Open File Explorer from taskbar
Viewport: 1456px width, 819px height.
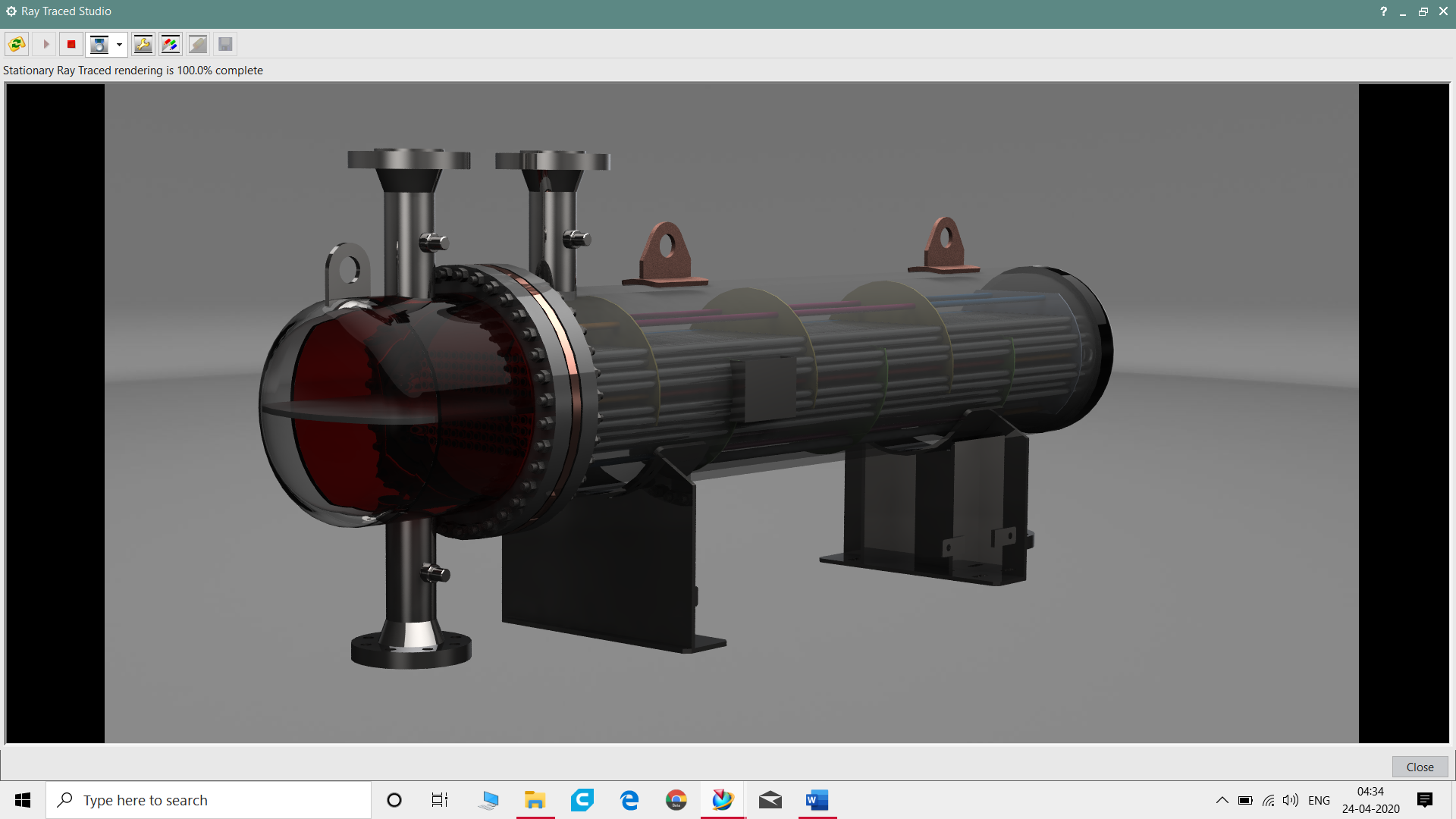click(x=535, y=800)
